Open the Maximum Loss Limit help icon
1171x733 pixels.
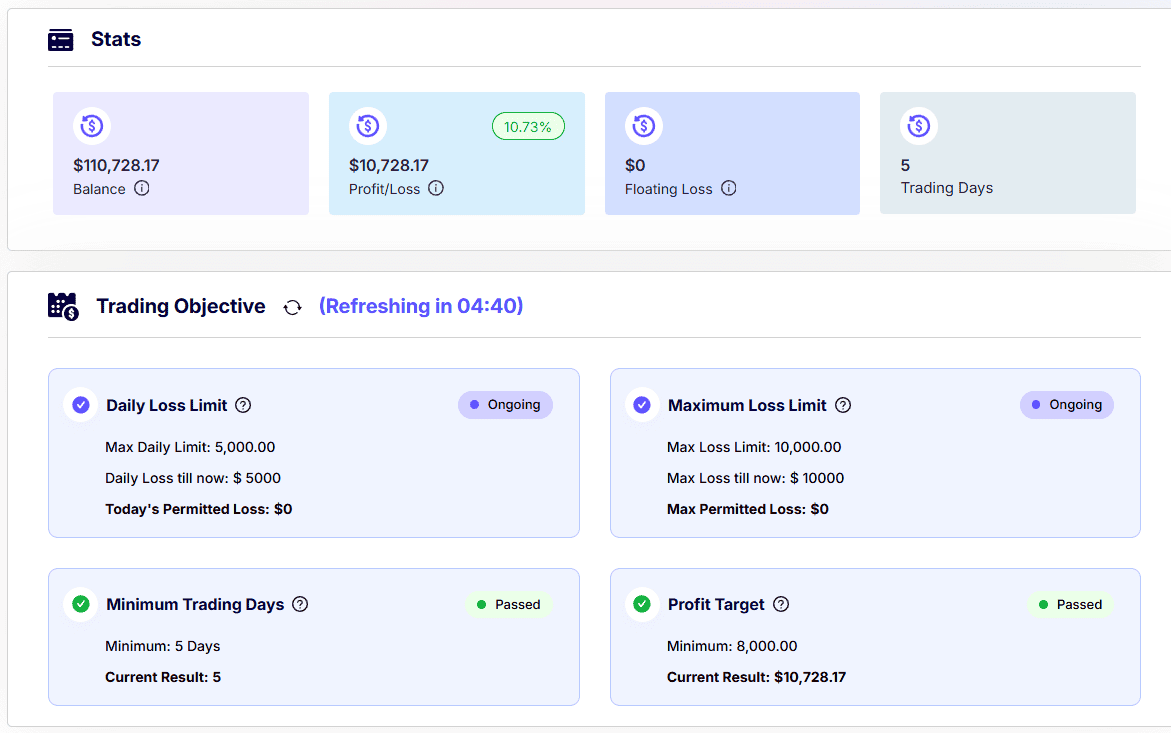[843, 404]
